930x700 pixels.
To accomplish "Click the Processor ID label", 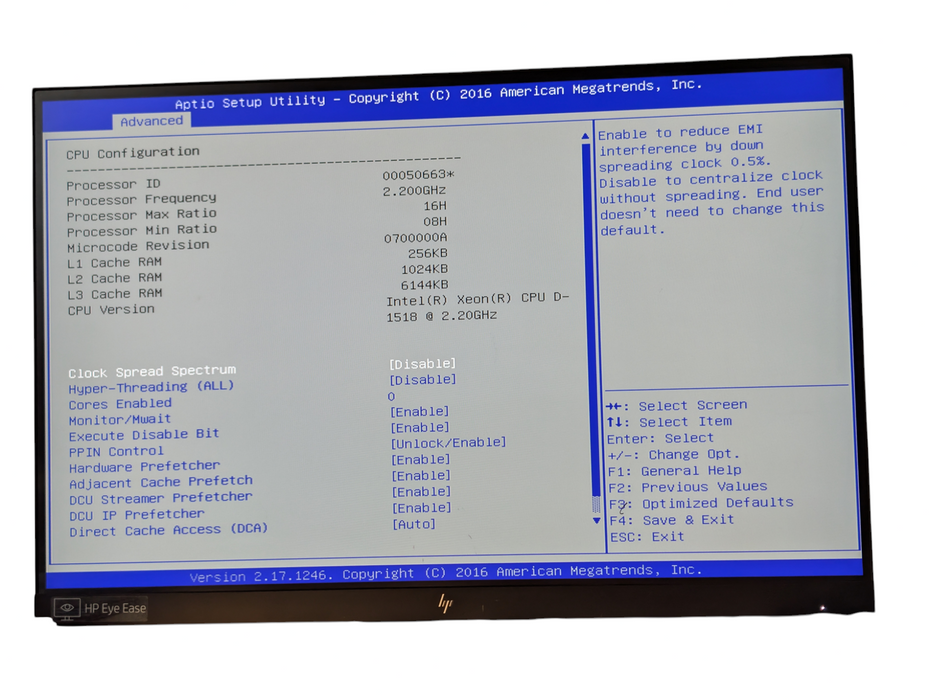I will [113, 184].
